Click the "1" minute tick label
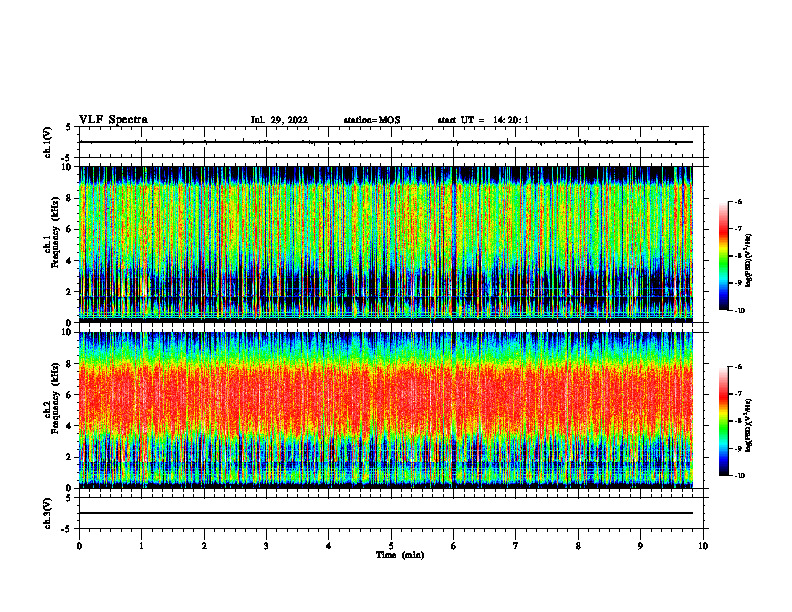The width and height of the screenshot is (792, 612). point(141,546)
